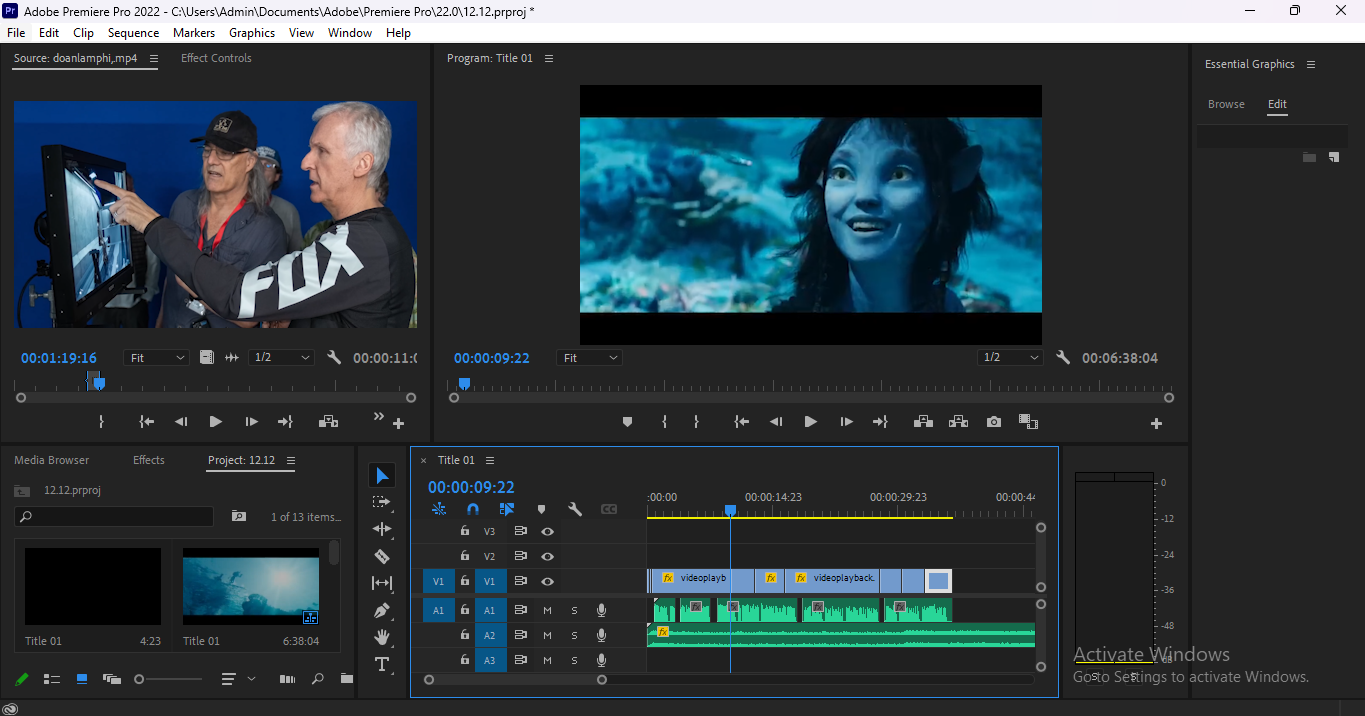Image resolution: width=1365 pixels, height=716 pixels.
Task: Select the Selection tool arrow
Action: pos(382,475)
